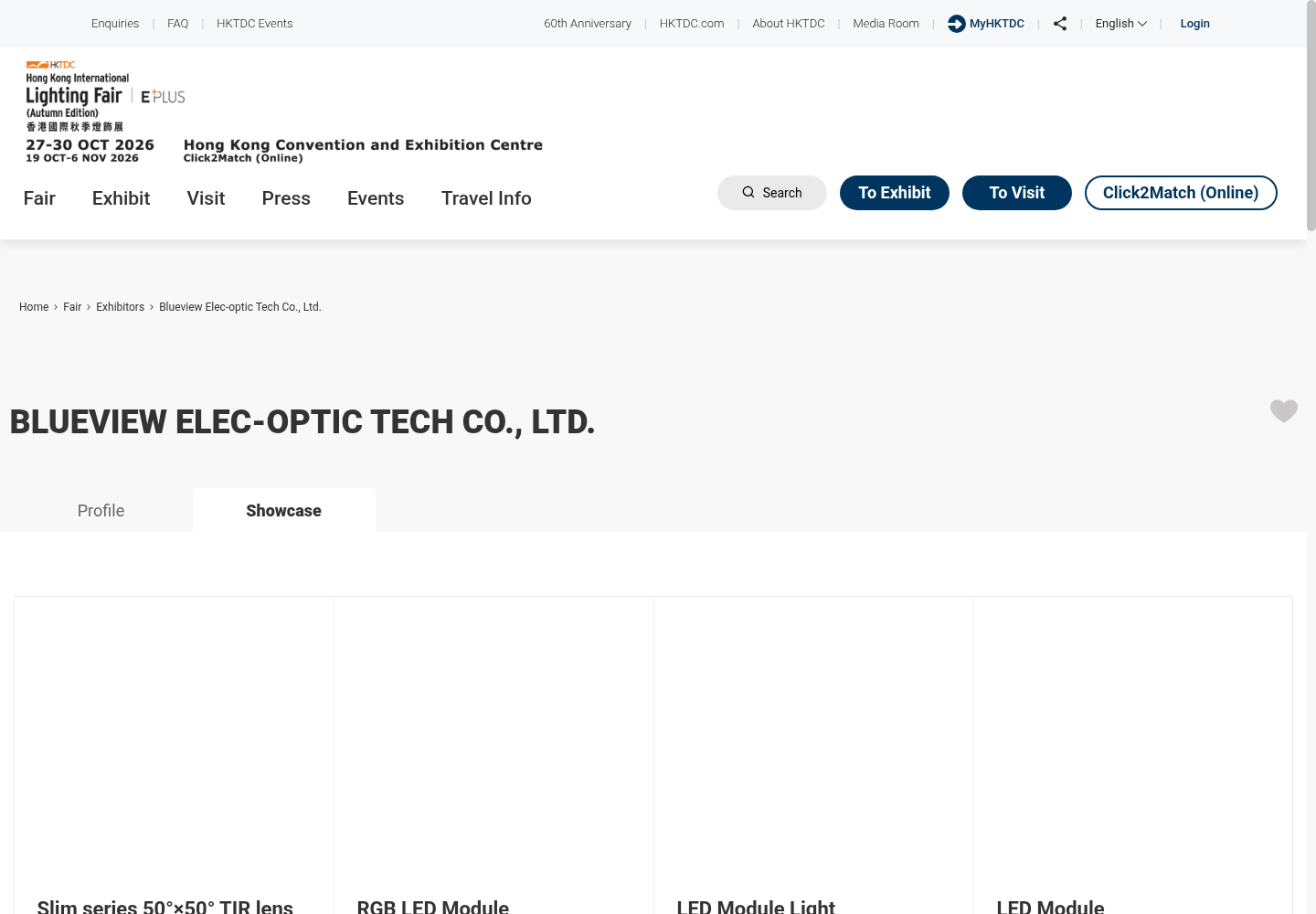Open the Media Room link

(x=886, y=24)
